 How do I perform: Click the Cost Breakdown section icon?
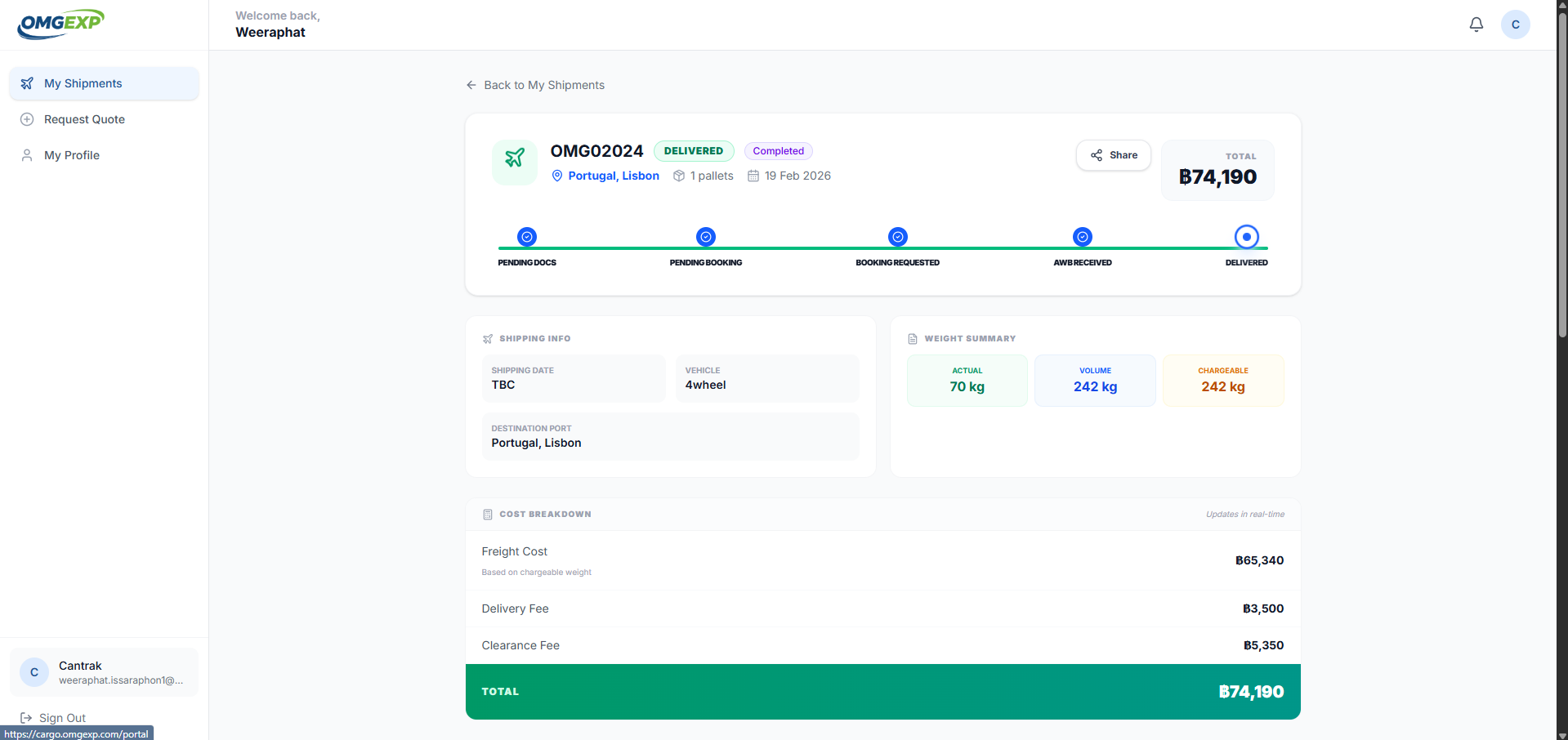pyautogui.click(x=488, y=515)
